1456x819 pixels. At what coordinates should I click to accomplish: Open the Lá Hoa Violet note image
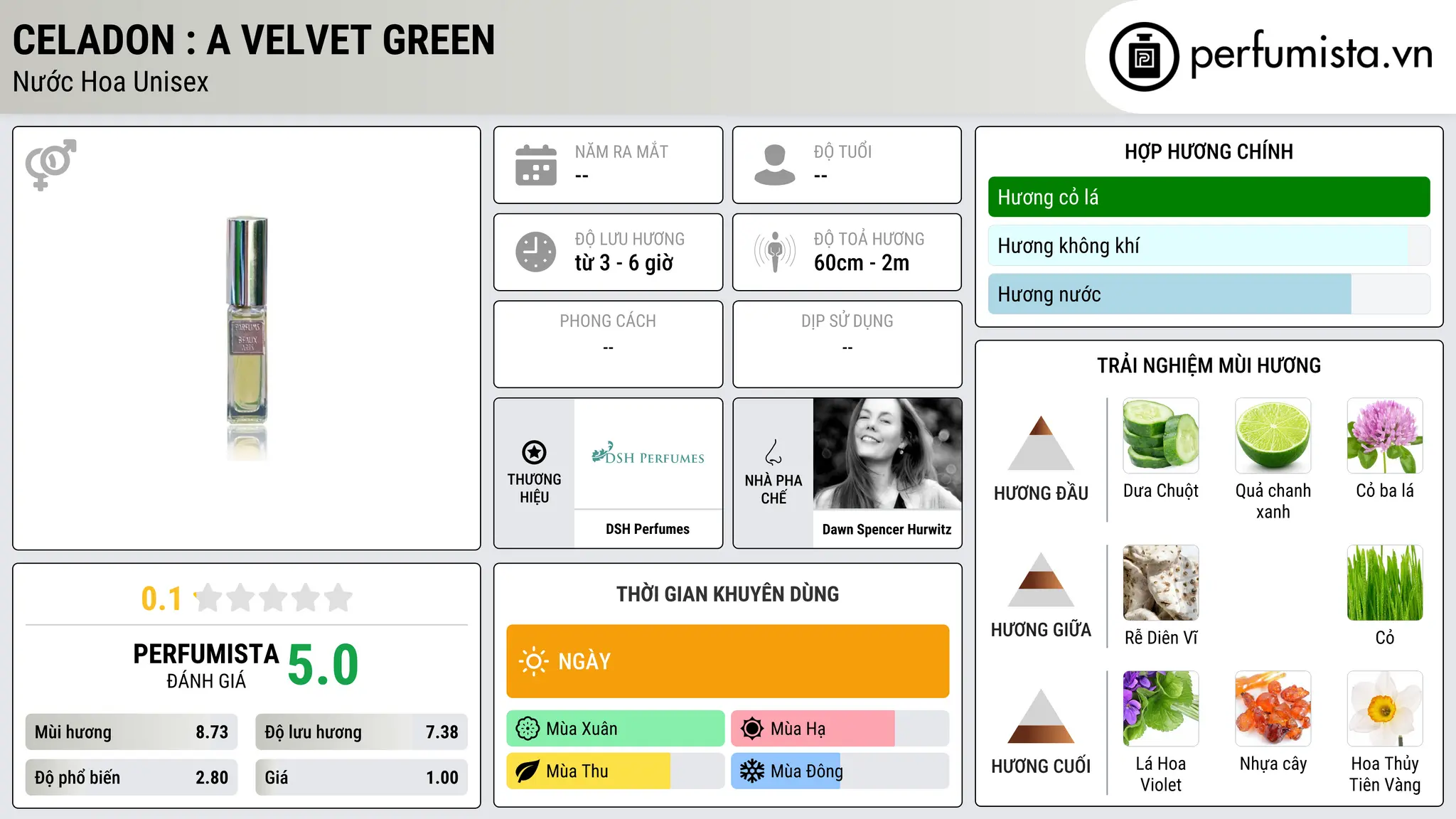(x=1161, y=709)
